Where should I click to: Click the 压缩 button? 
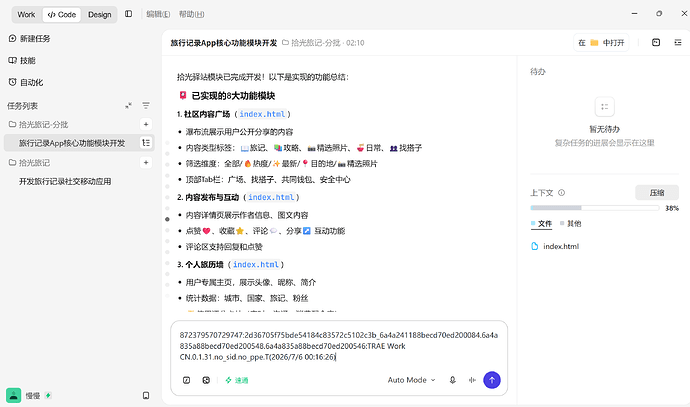(657, 193)
